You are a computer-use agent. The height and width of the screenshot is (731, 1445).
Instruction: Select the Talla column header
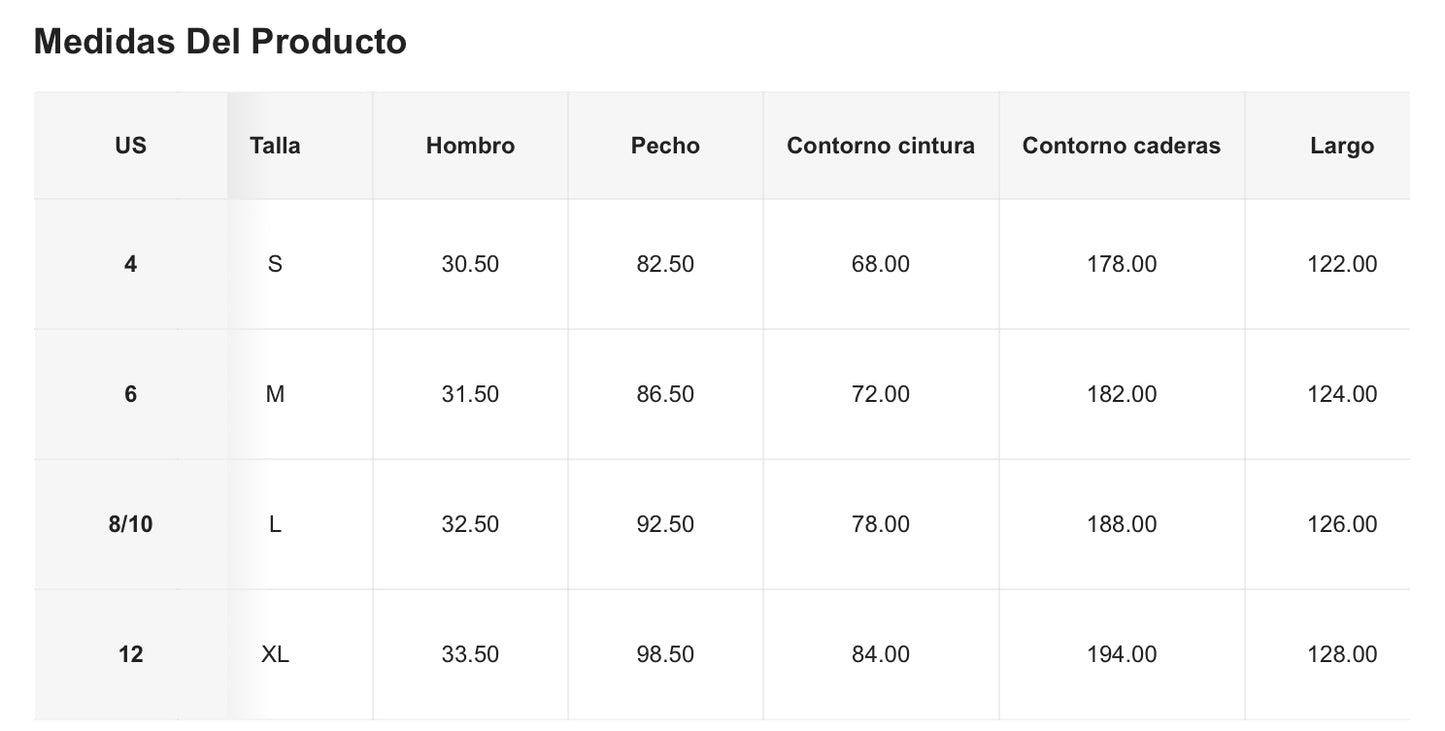(275, 146)
